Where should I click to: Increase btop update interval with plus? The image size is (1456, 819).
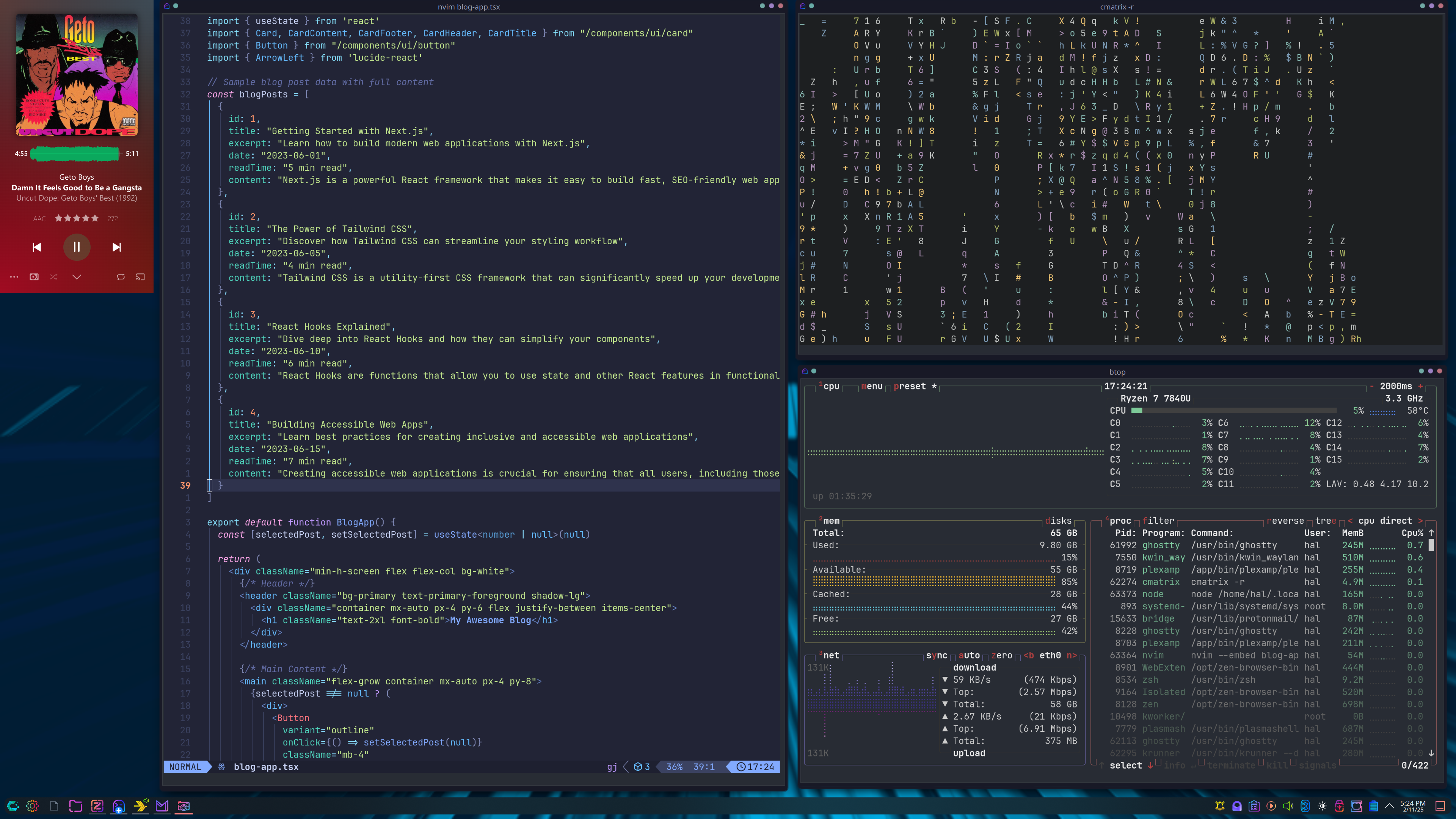click(1420, 386)
